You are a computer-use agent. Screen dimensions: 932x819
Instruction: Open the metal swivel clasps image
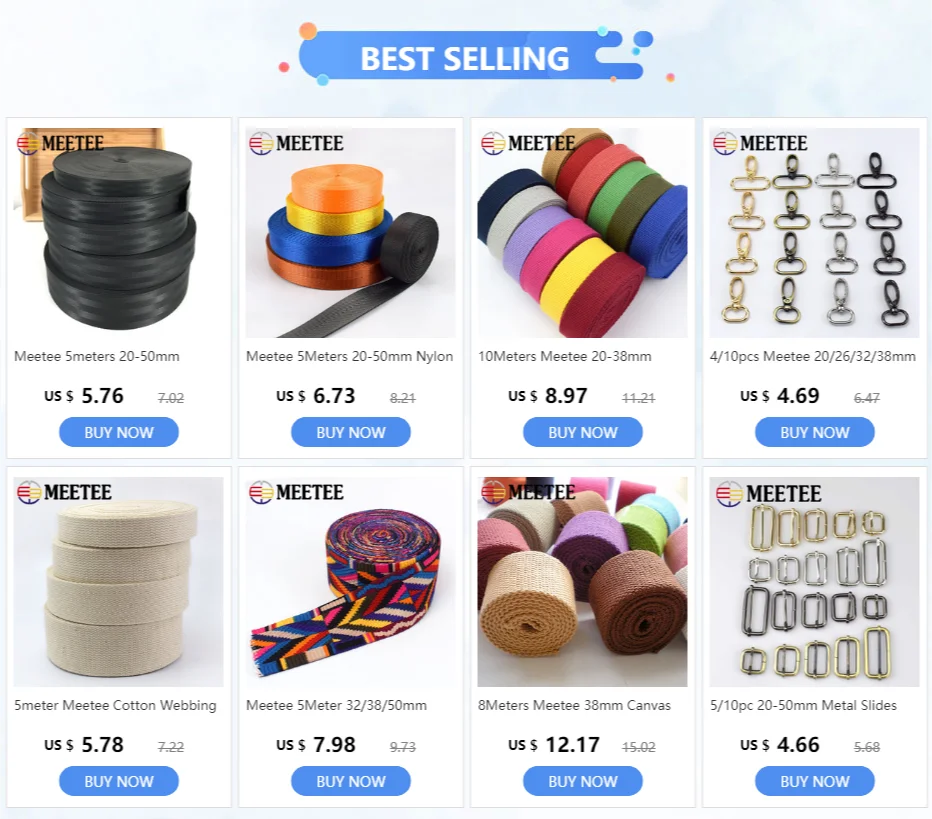coord(814,232)
